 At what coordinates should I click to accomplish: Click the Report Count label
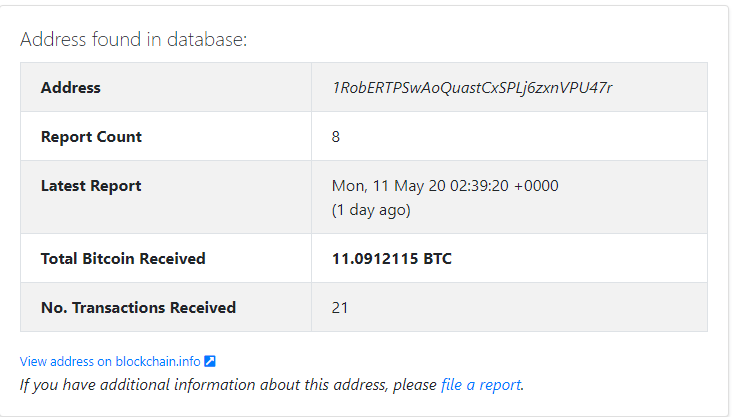[91, 137]
